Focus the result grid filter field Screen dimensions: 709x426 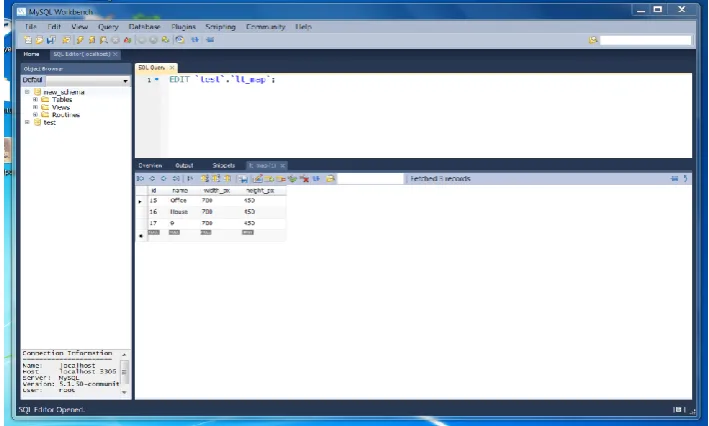point(370,179)
